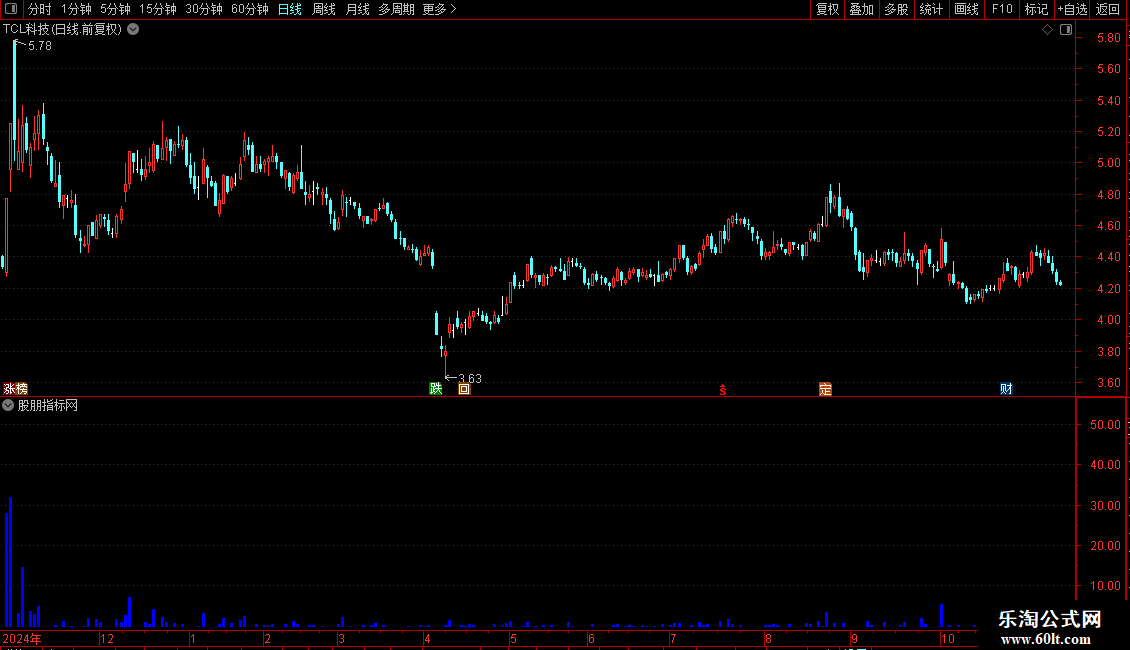Open 多周期 multi-period view
The width and height of the screenshot is (1130, 650).
click(396, 9)
